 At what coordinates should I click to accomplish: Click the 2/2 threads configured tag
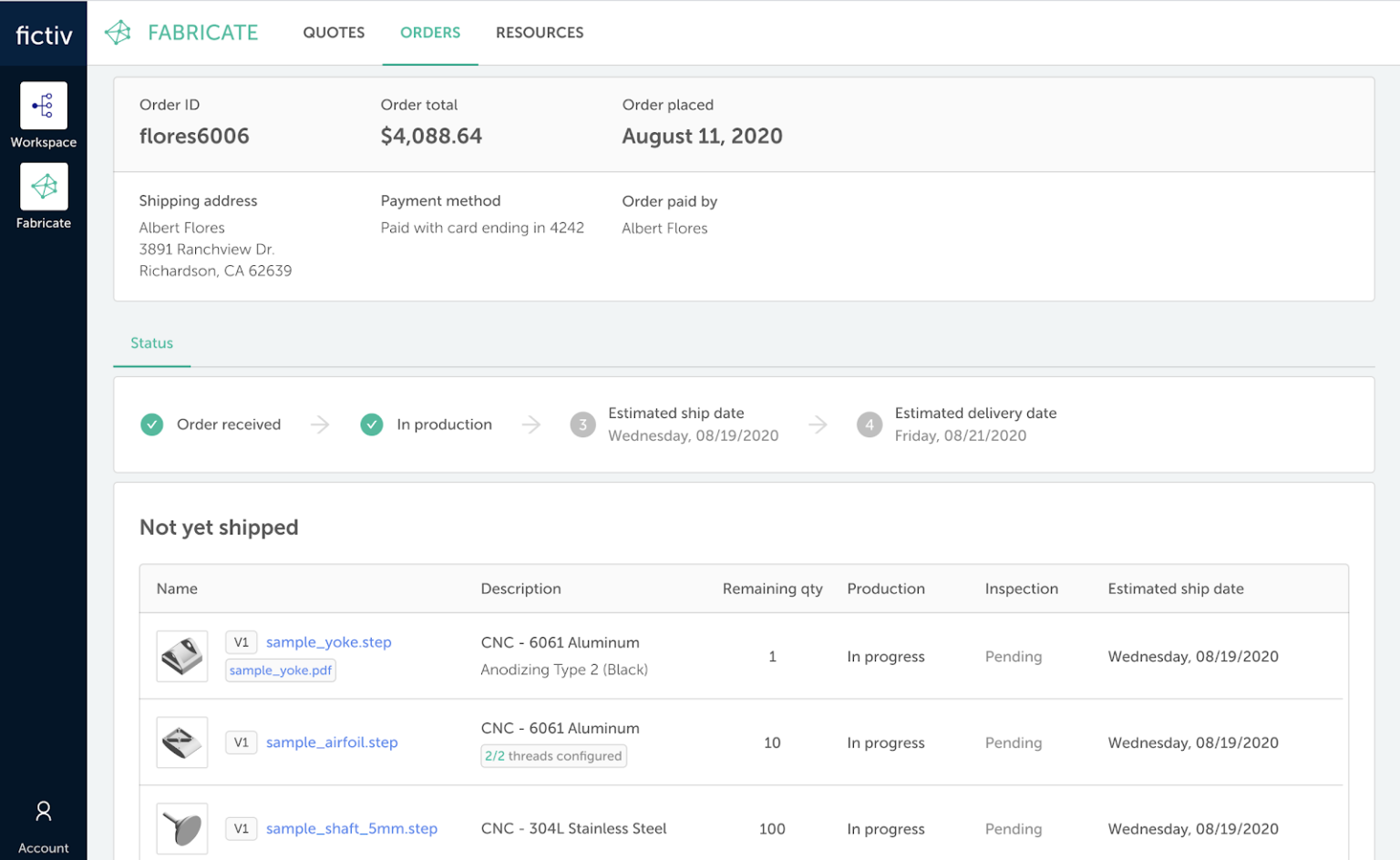click(553, 756)
